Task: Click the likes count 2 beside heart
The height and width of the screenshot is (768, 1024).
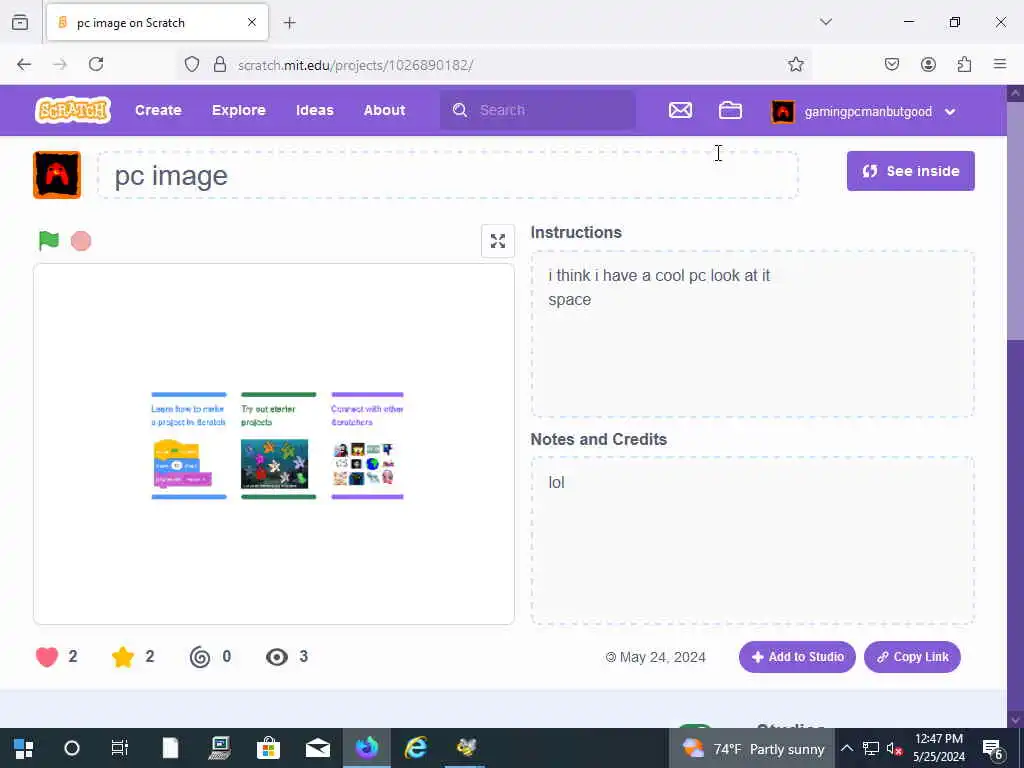Action: (x=72, y=656)
